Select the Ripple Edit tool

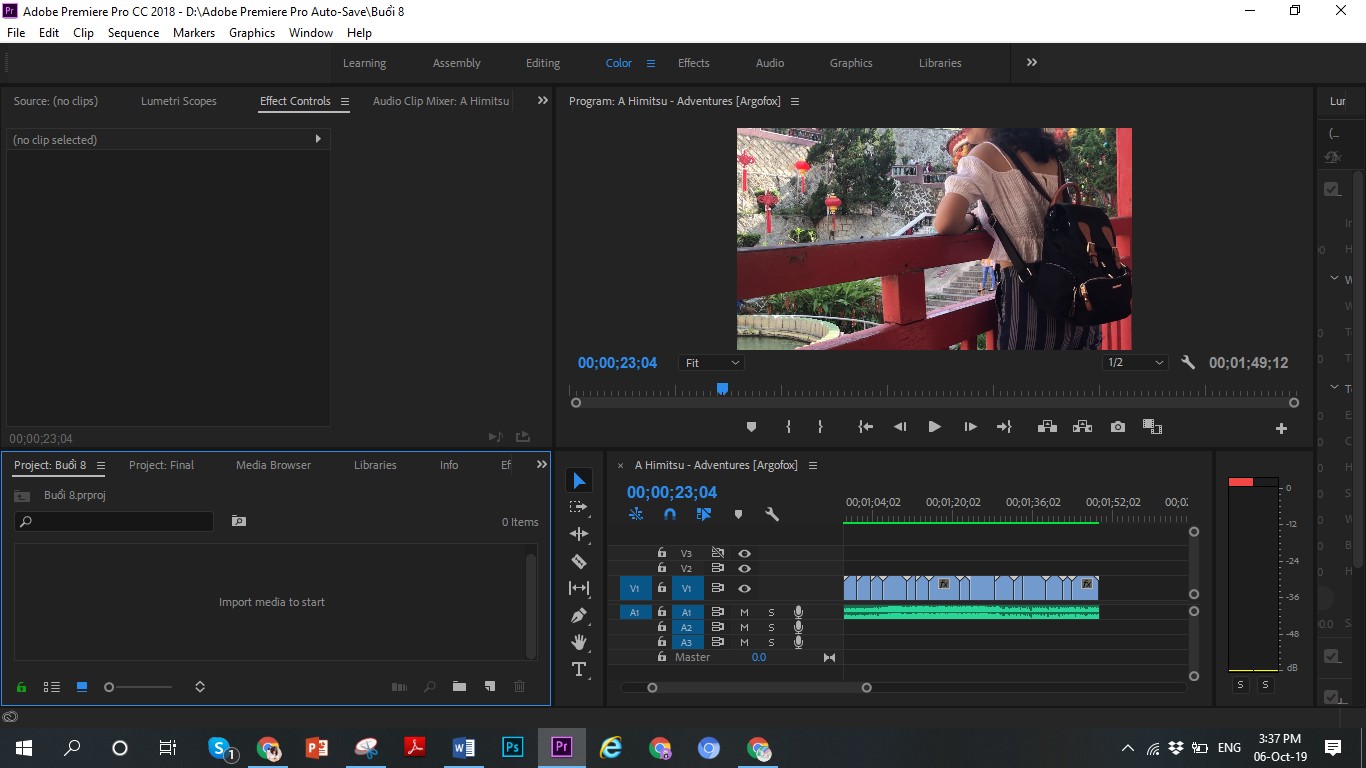pos(579,534)
